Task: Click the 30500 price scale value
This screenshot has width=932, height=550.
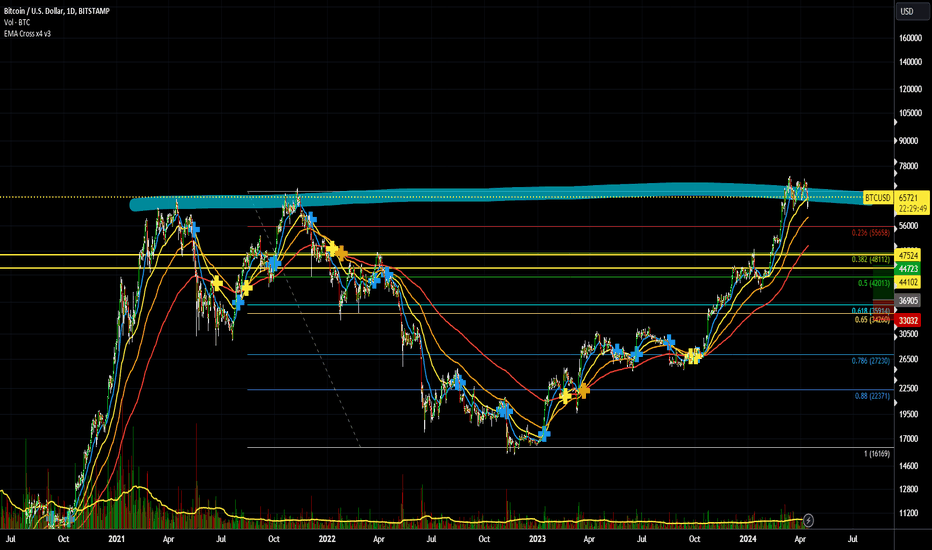Action: [909, 334]
